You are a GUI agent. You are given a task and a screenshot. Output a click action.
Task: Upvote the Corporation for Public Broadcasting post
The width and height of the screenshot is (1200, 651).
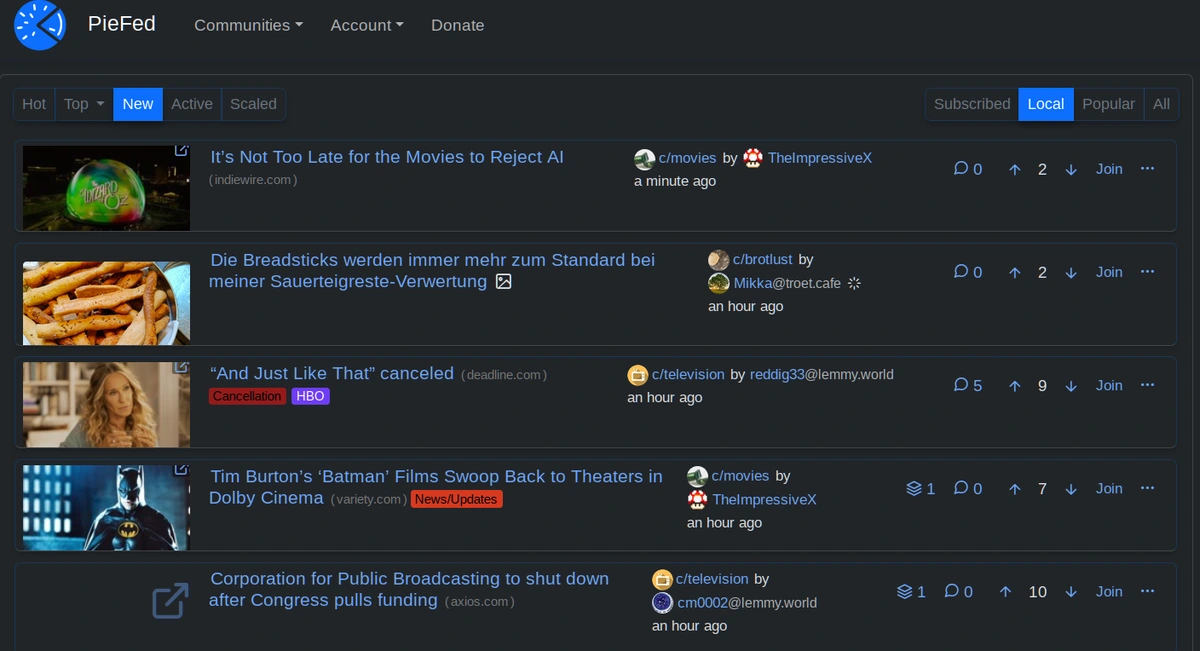pos(1005,591)
